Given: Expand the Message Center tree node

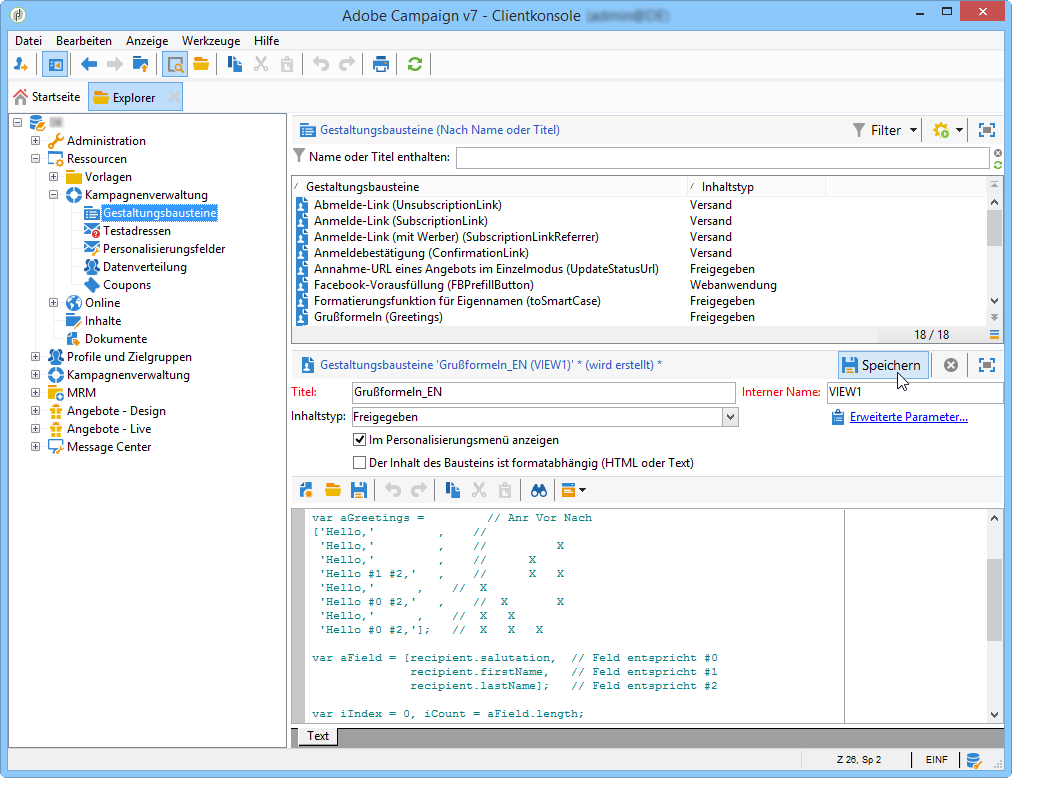Looking at the screenshot, I should 36,447.
